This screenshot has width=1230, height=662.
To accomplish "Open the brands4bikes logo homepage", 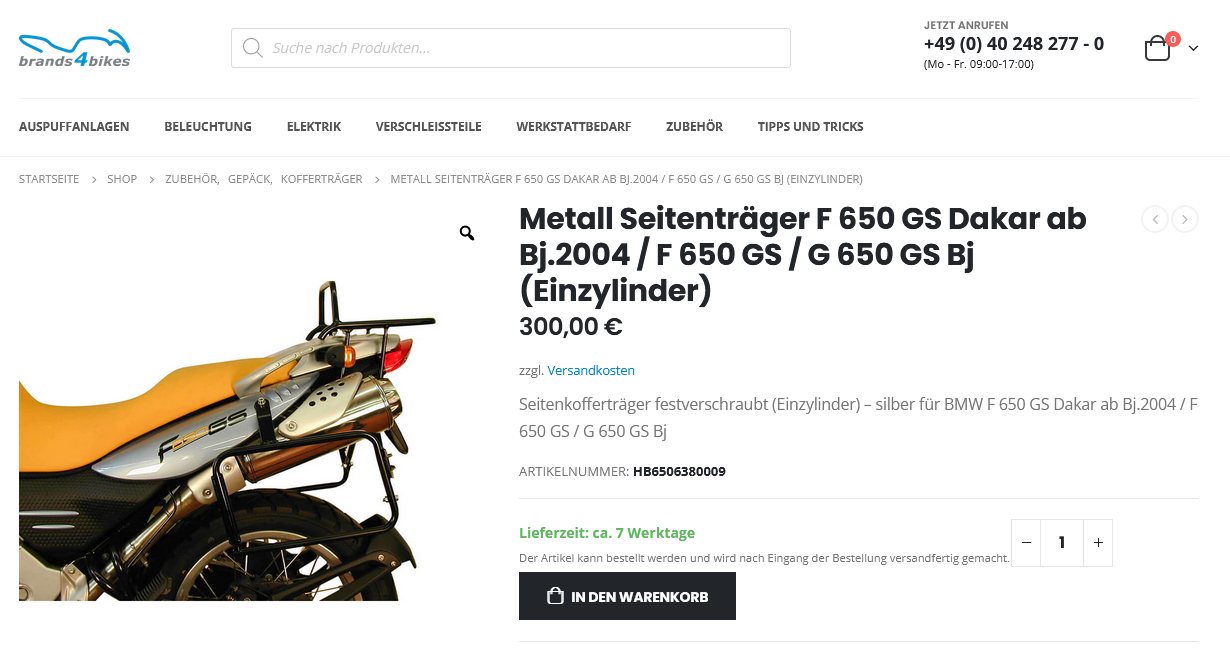I will (x=75, y=48).
